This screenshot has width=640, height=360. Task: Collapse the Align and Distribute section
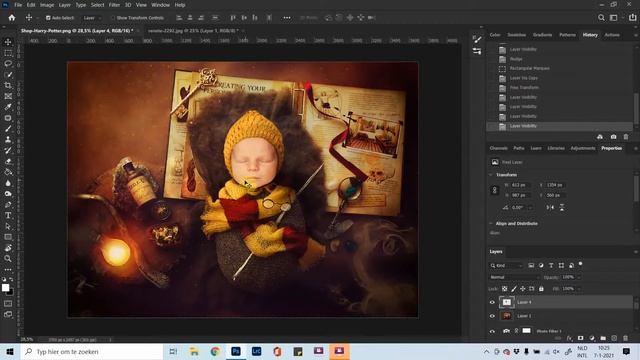pos(491,224)
